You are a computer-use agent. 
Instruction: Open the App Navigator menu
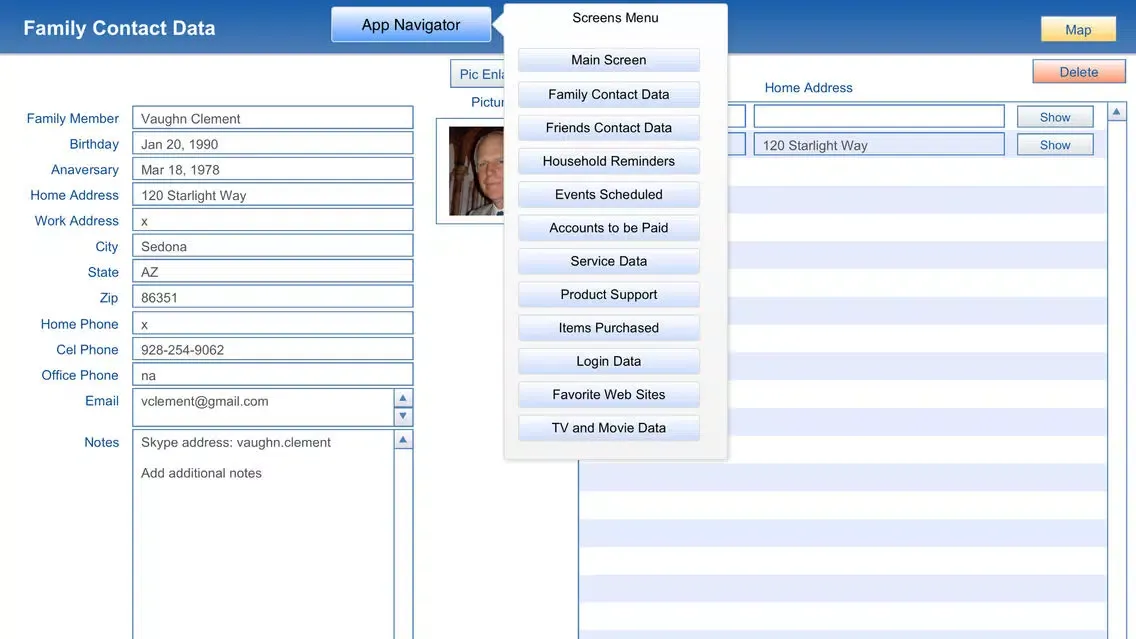click(x=411, y=25)
